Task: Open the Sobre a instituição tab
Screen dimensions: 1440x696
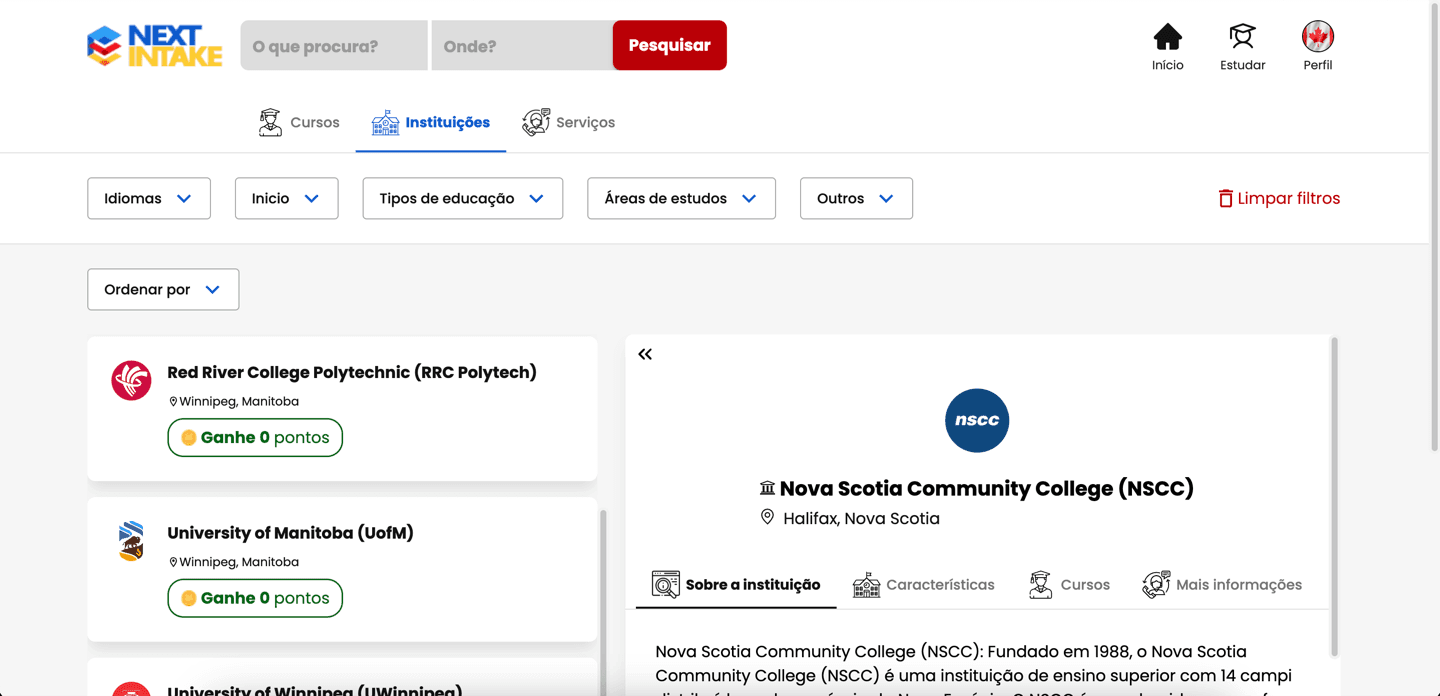Action: coord(736,585)
